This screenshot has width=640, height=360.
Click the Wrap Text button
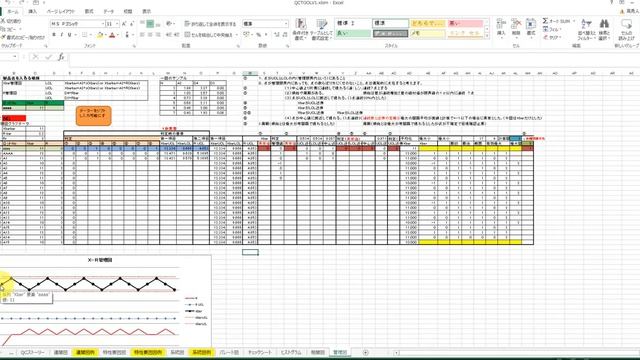[210, 24]
